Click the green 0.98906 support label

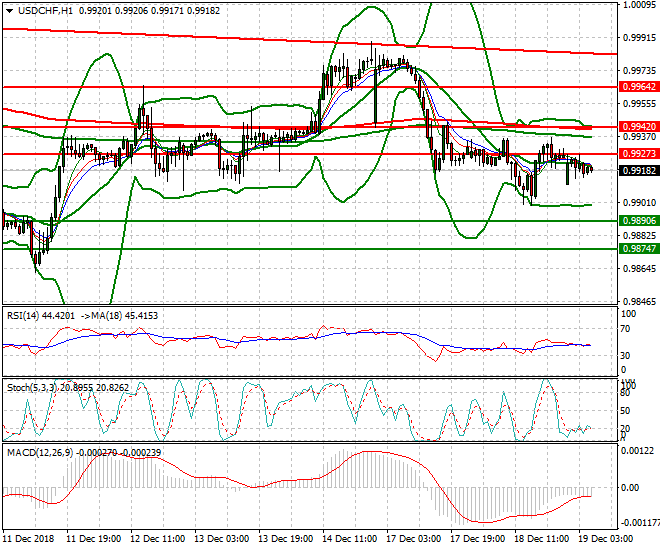pos(639,221)
